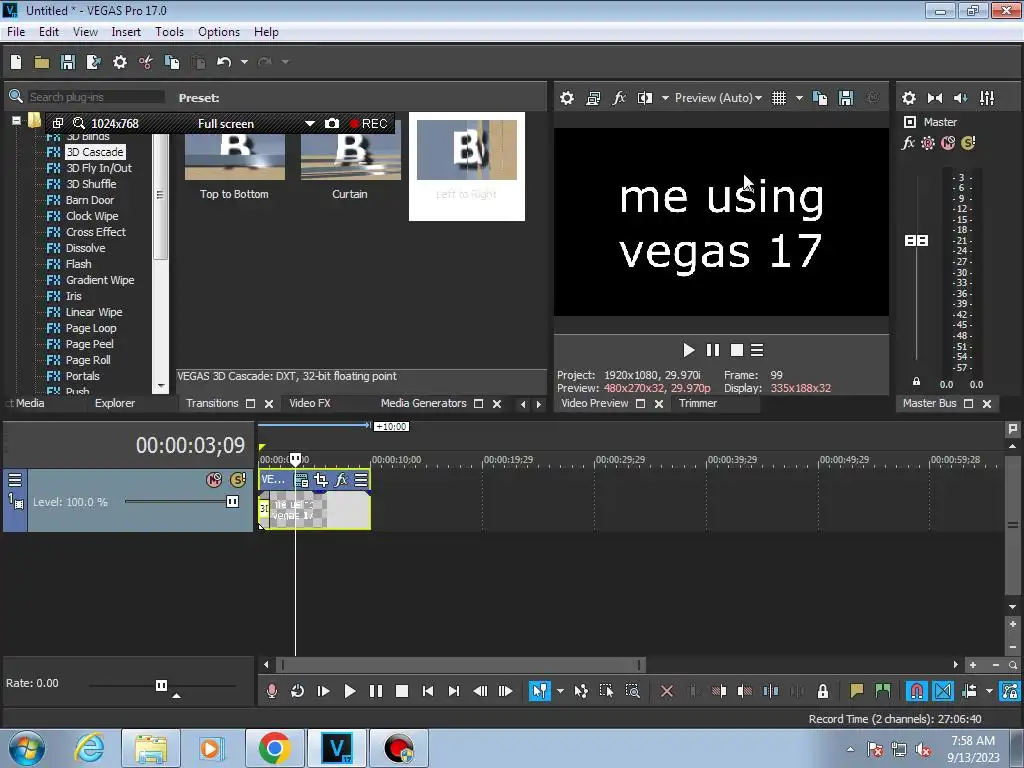1024x768 pixels.
Task: Open Video Output FX icon in preview
Action: coord(619,98)
